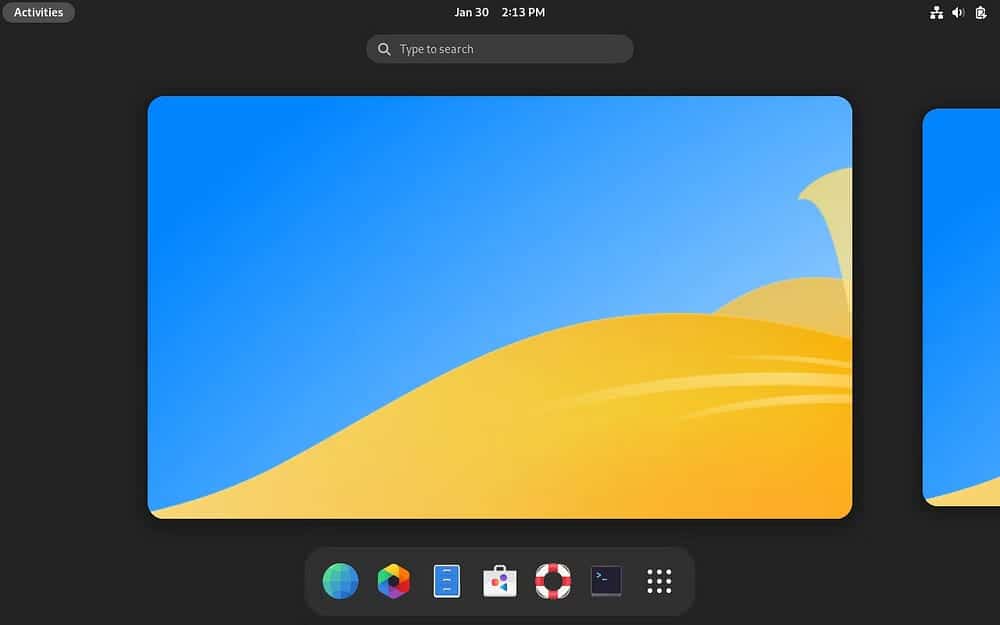
Task: Click the Jan 30 date label
Action: coord(472,12)
